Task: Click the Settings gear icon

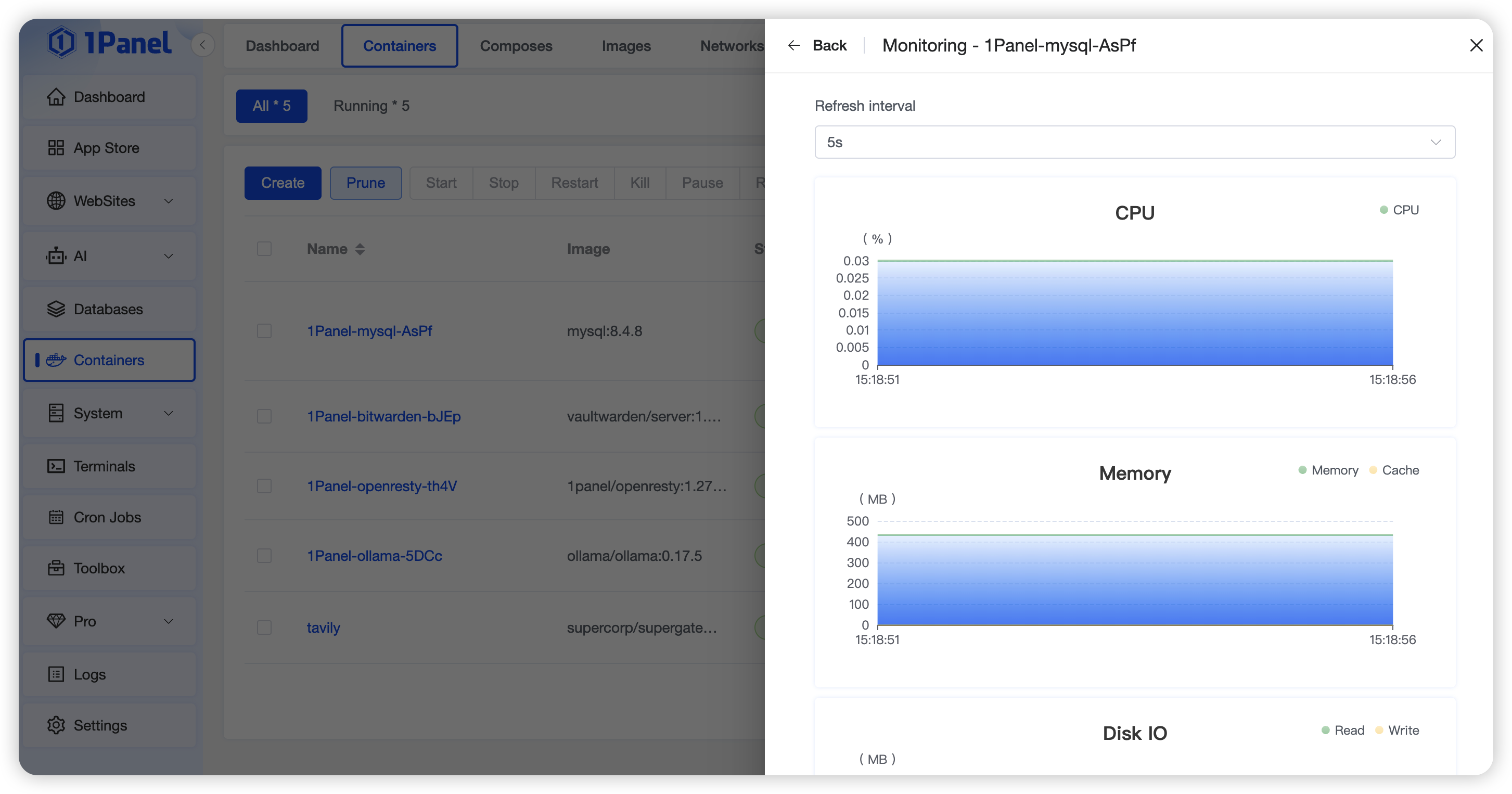Action: [56, 725]
